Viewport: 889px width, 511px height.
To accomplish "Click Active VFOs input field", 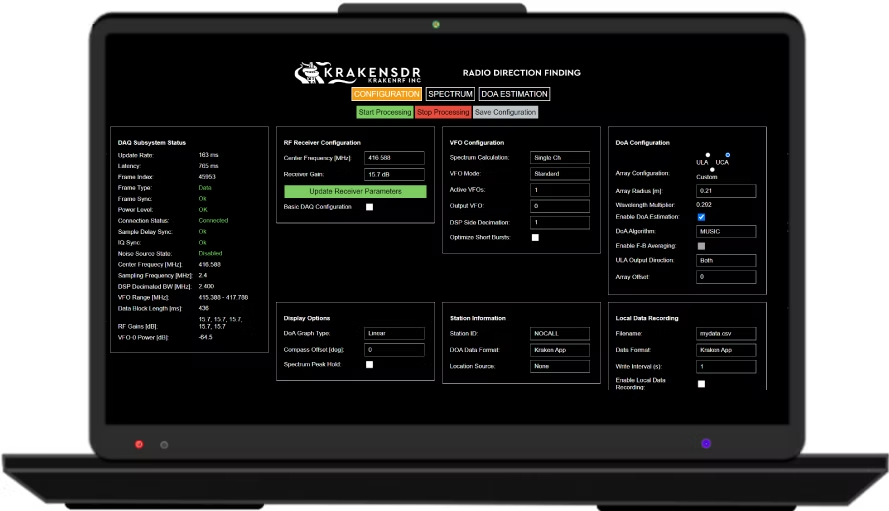I will pyautogui.click(x=560, y=190).
